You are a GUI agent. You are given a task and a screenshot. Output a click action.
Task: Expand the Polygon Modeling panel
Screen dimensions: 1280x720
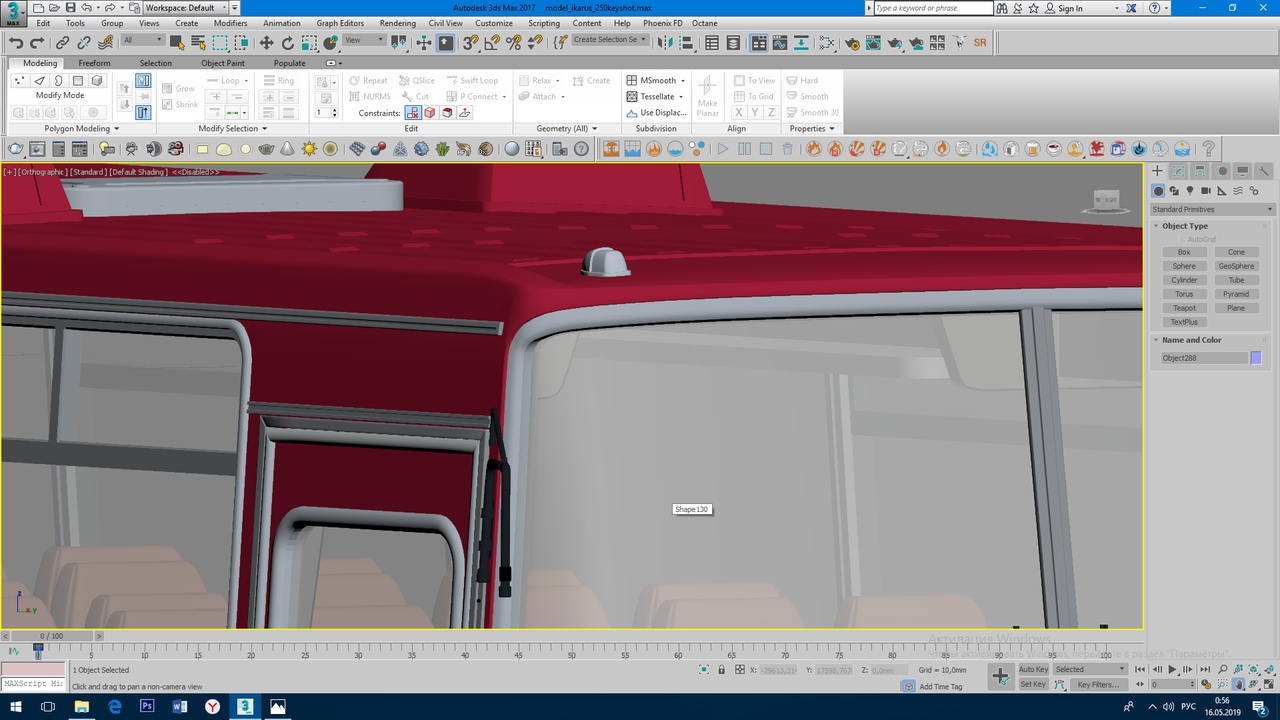[x=82, y=128]
